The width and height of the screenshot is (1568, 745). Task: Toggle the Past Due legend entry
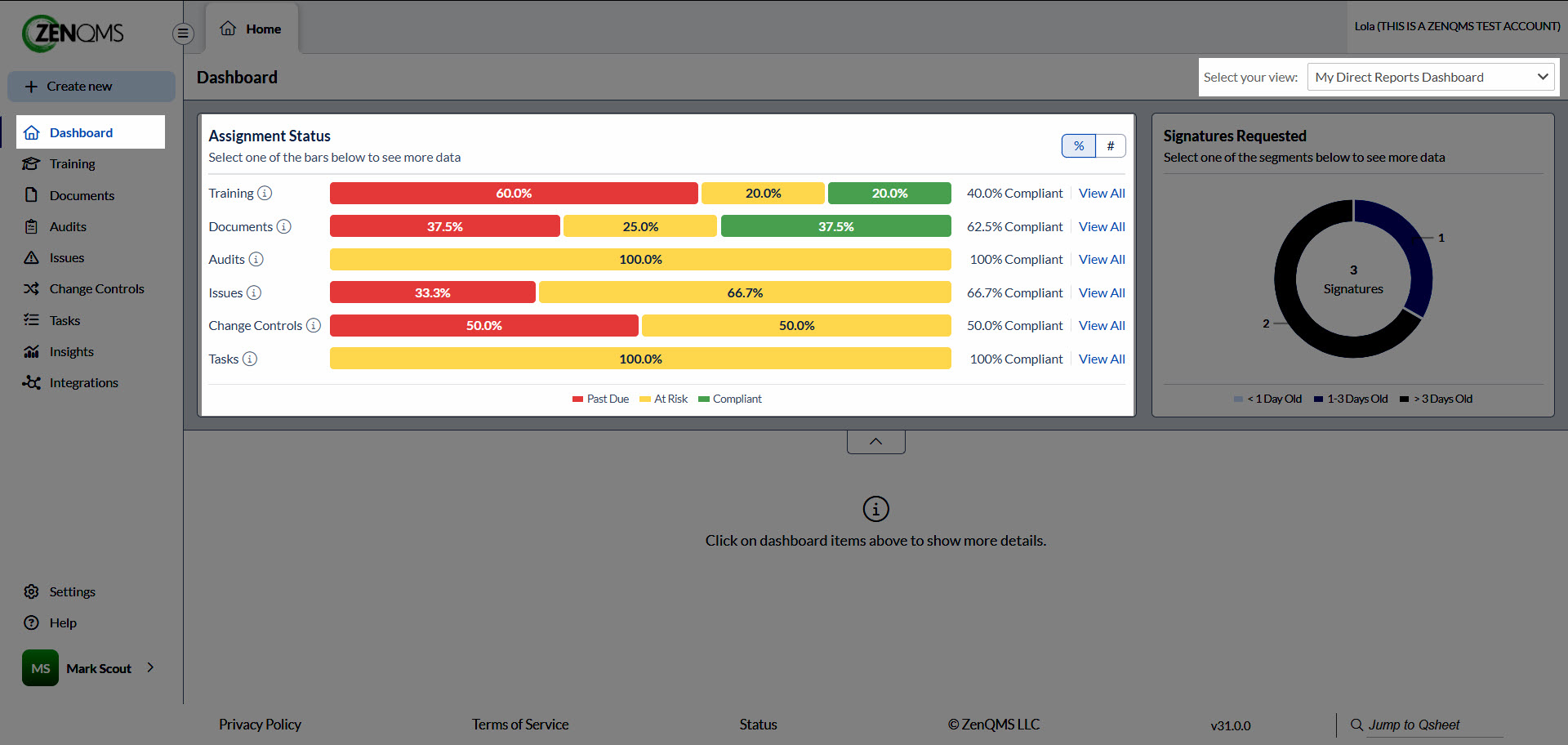(601, 399)
